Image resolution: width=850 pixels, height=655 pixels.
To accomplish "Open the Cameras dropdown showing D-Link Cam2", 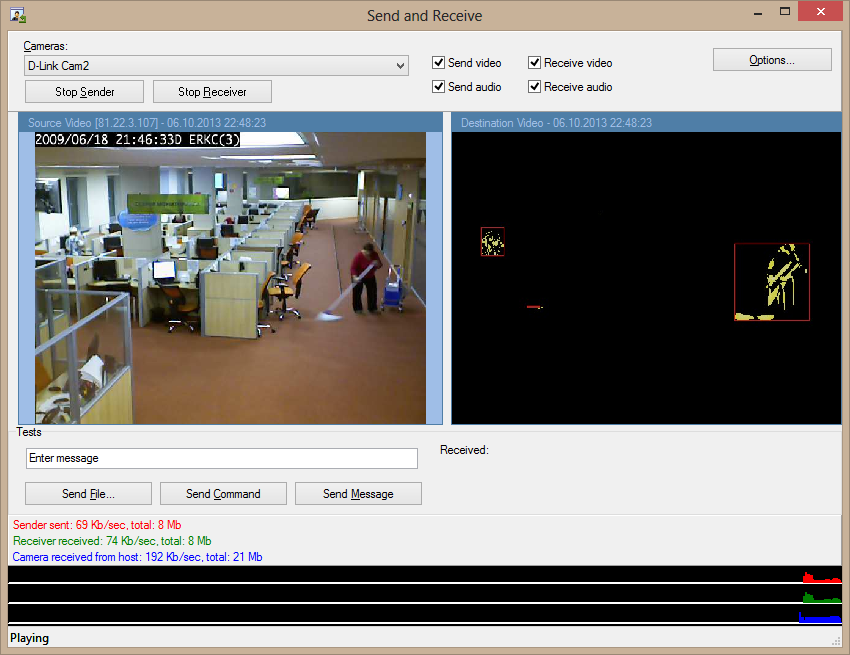I will pyautogui.click(x=216, y=66).
